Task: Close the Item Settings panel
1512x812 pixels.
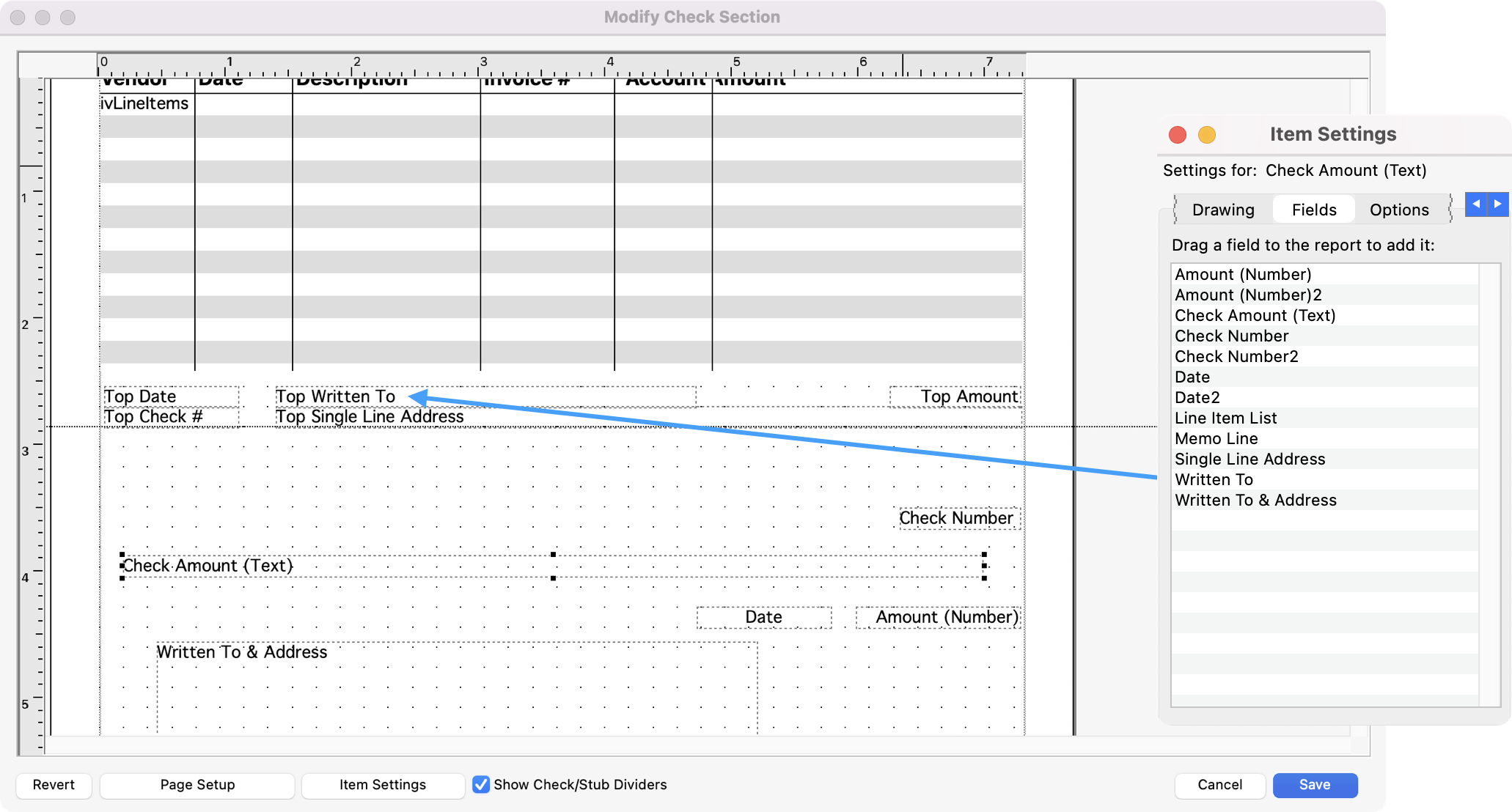Action: (x=1178, y=135)
